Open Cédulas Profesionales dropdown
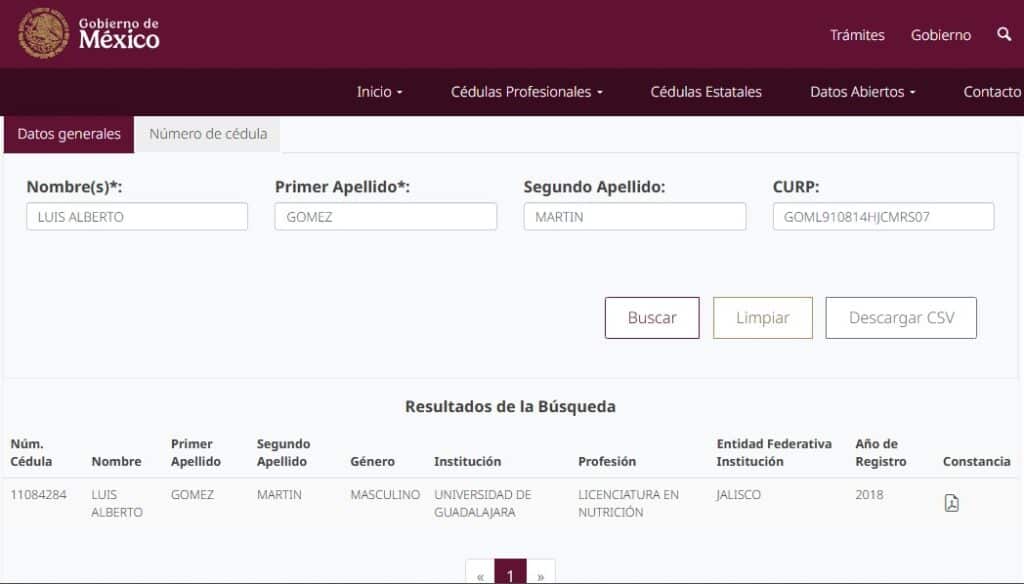 526,92
